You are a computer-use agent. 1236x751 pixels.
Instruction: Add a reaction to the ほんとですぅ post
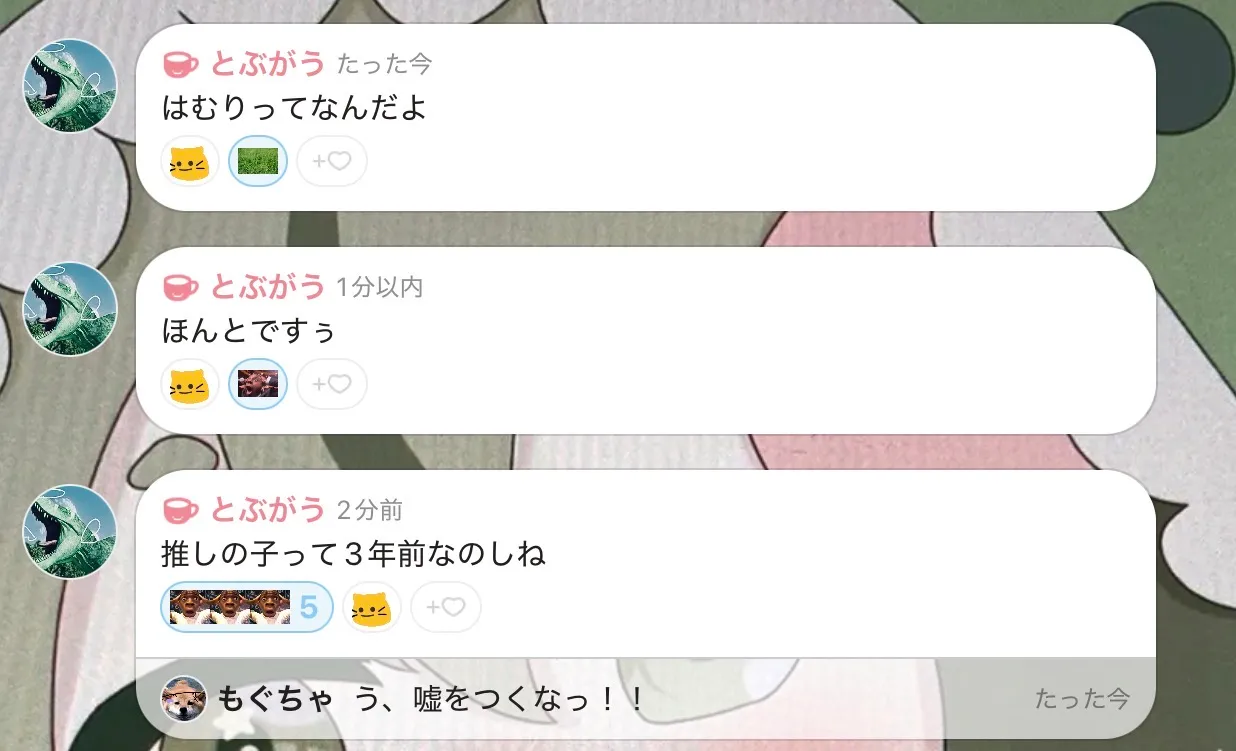[332, 384]
